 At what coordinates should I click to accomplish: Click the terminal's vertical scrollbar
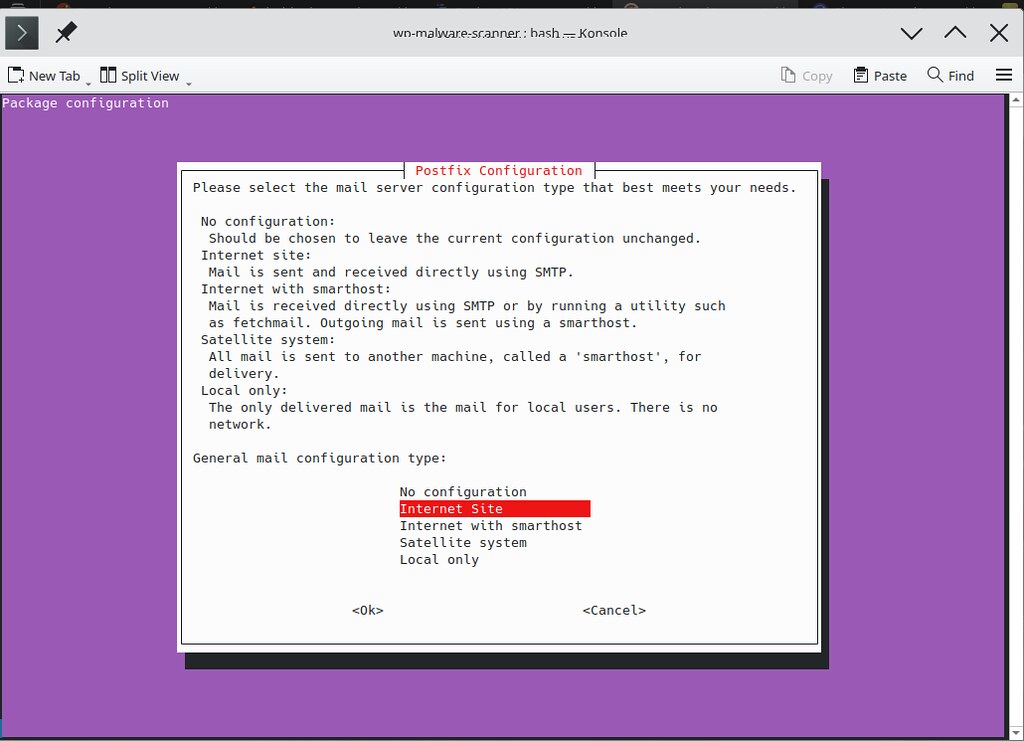[1015, 400]
